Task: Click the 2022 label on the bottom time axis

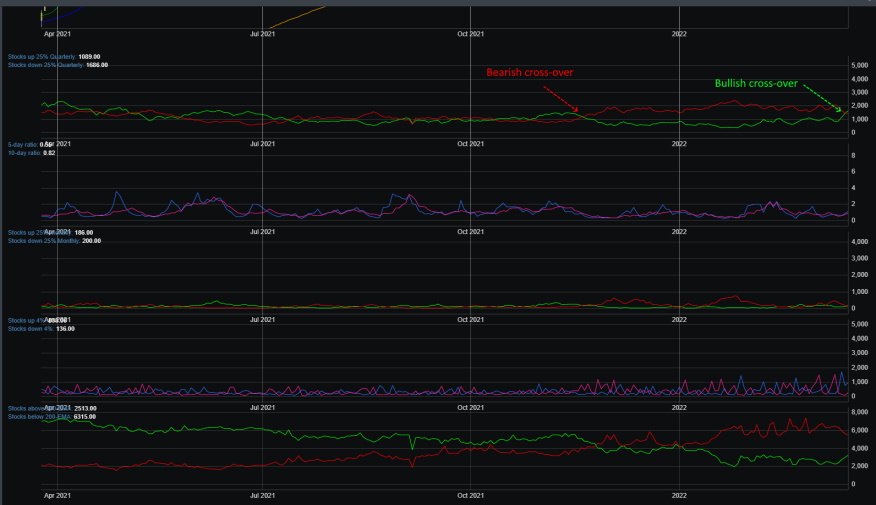Action: (x=679, y=496)
